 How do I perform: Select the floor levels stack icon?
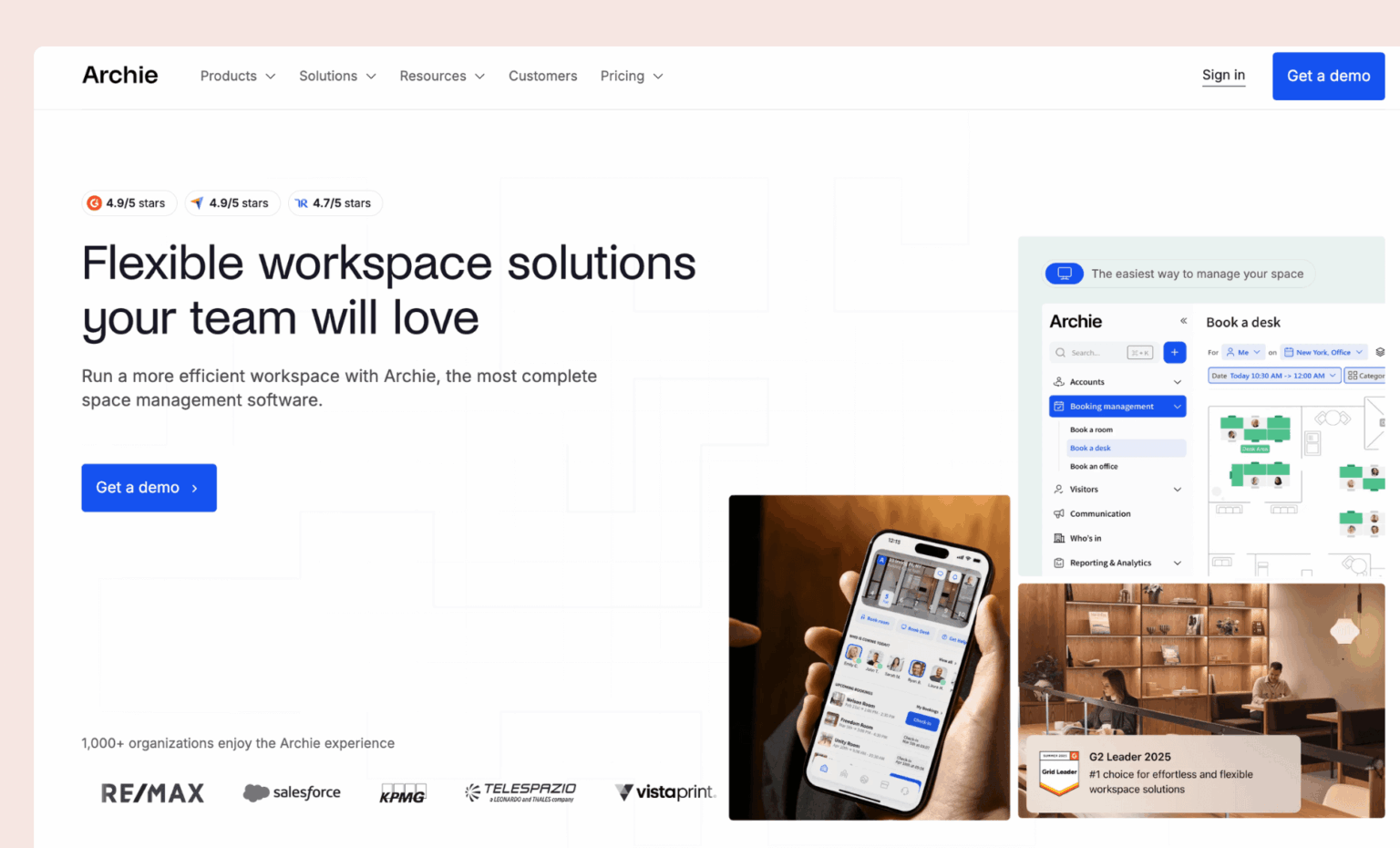[x=1380, y=352]
